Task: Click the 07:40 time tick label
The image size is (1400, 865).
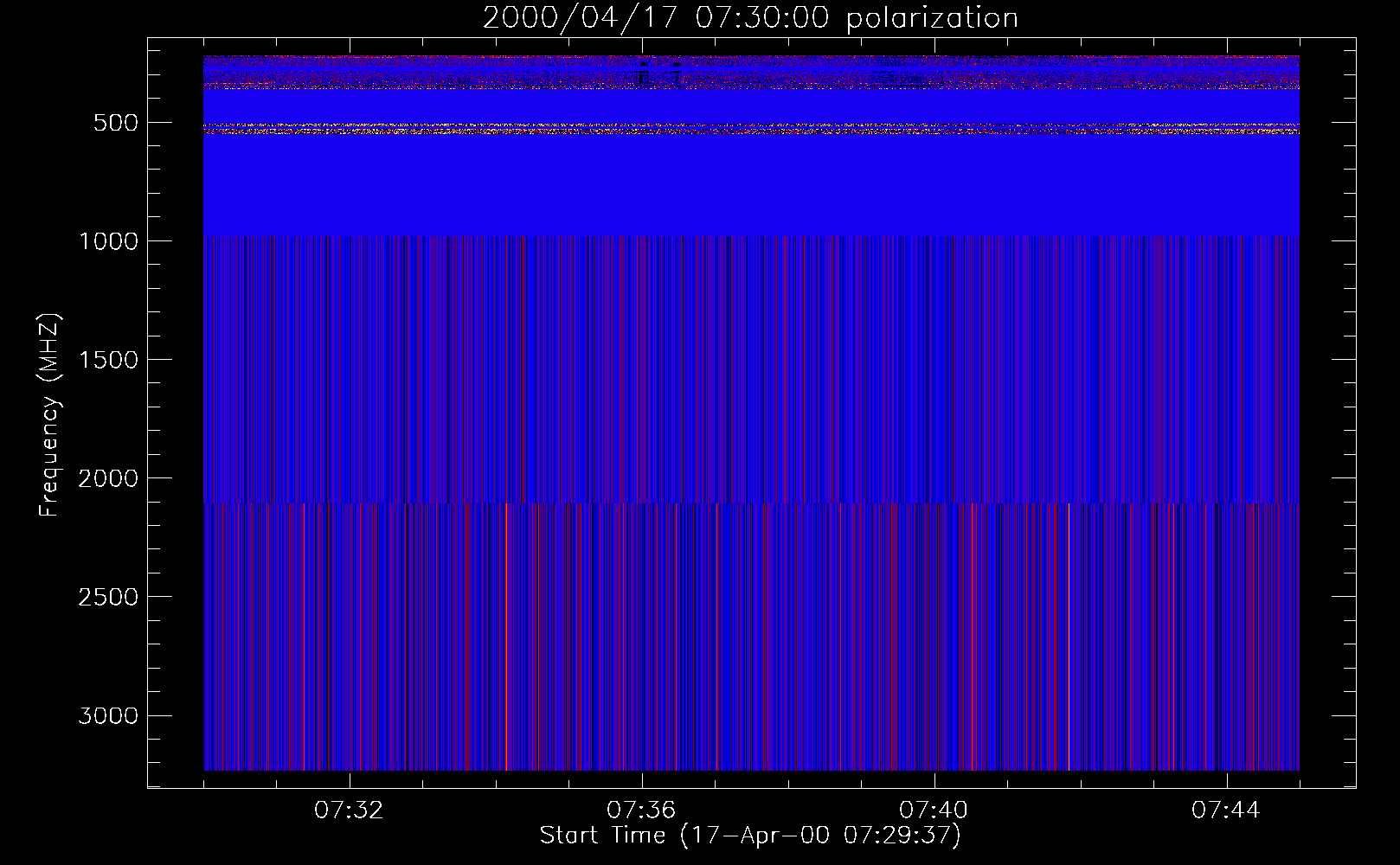Action: pos(934,811)
